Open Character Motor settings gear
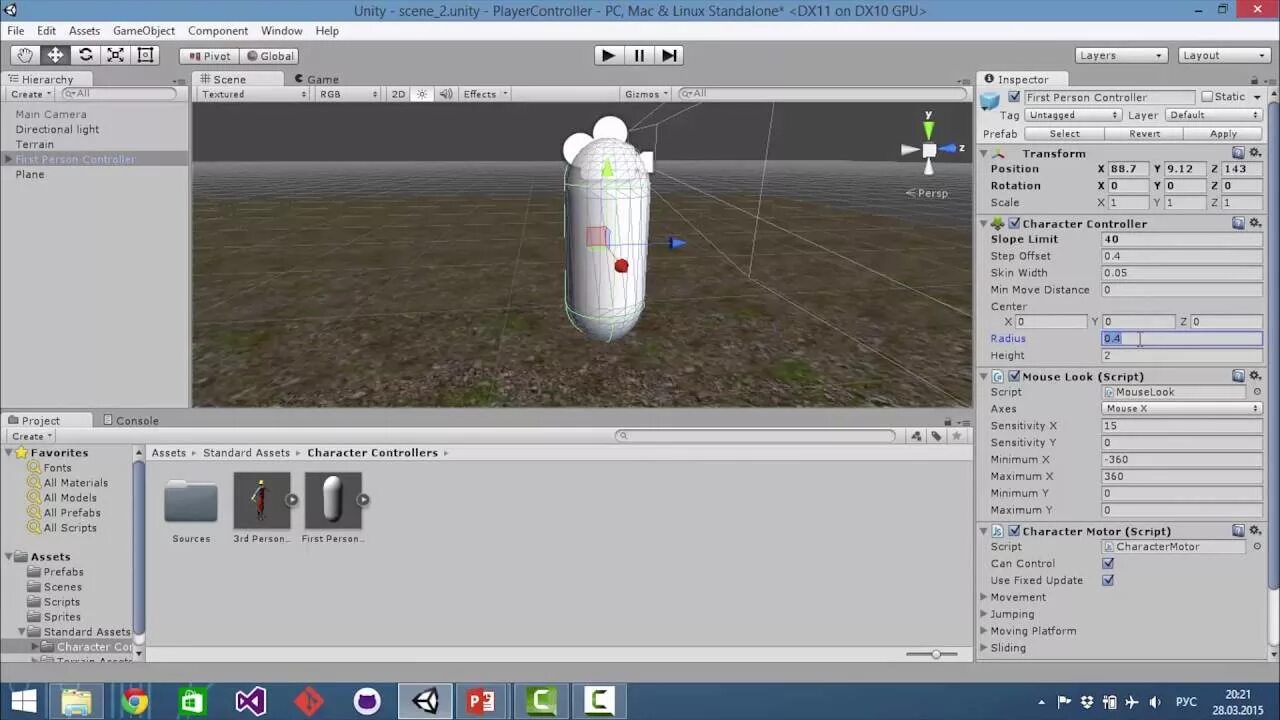Viewport: 1280px width, 720px height. [x=1255, y=531]
